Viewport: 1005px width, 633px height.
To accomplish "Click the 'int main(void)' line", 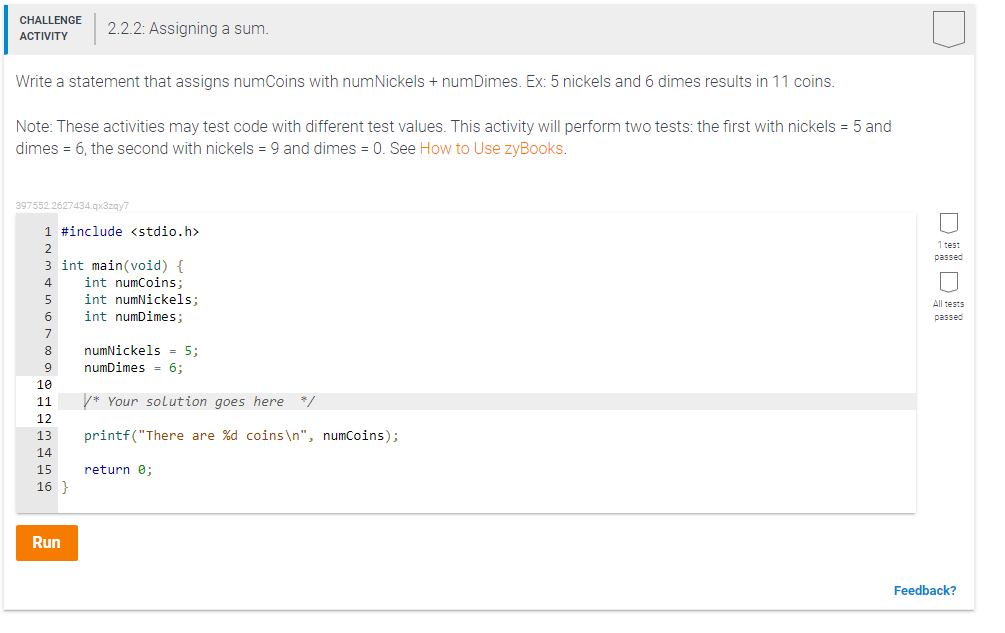I will (122, 265).
